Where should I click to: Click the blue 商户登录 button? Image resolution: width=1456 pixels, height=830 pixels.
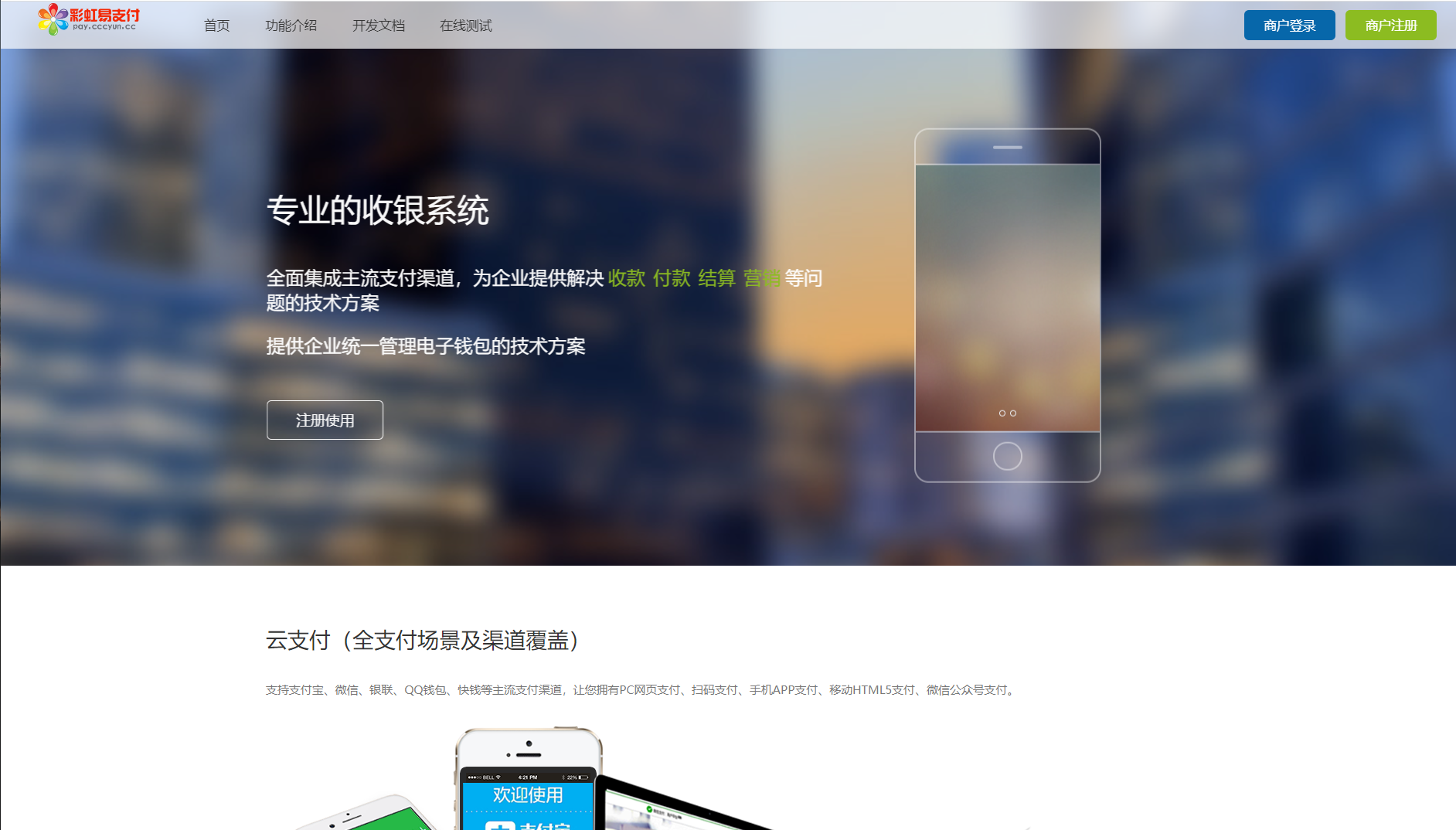1289,26
